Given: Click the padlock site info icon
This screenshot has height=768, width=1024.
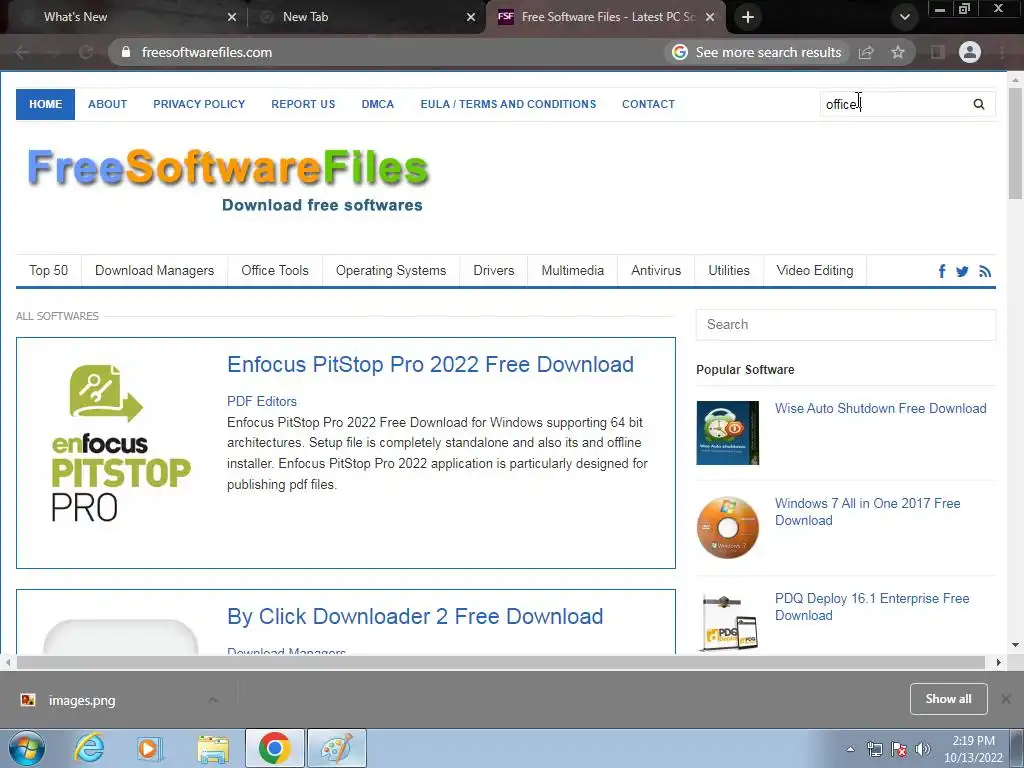Looking at the screenshot, I should (126, 52).
